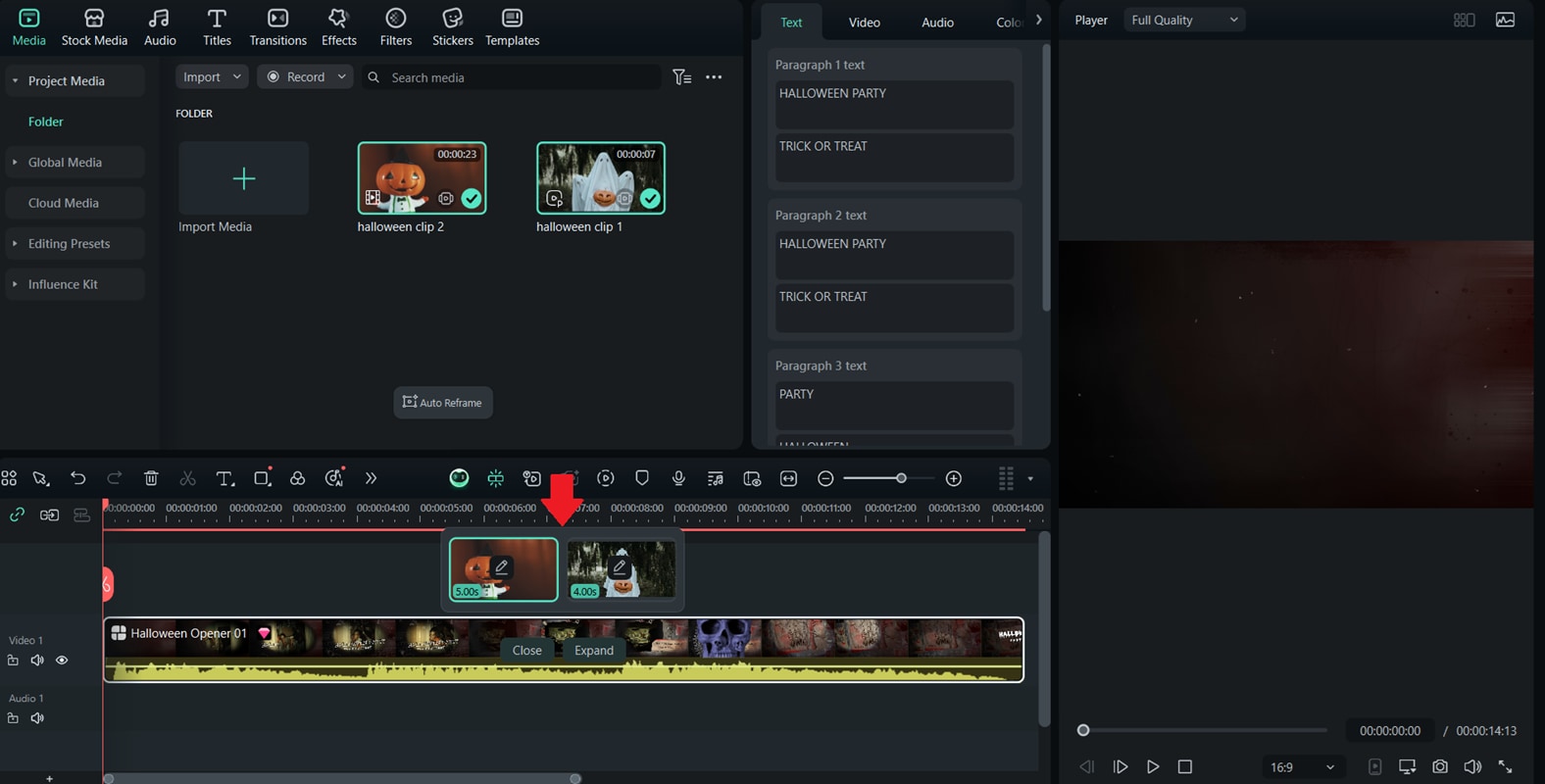Click the voiceover microphone icon
This screenshot has height=784, width=1545.
678,478
